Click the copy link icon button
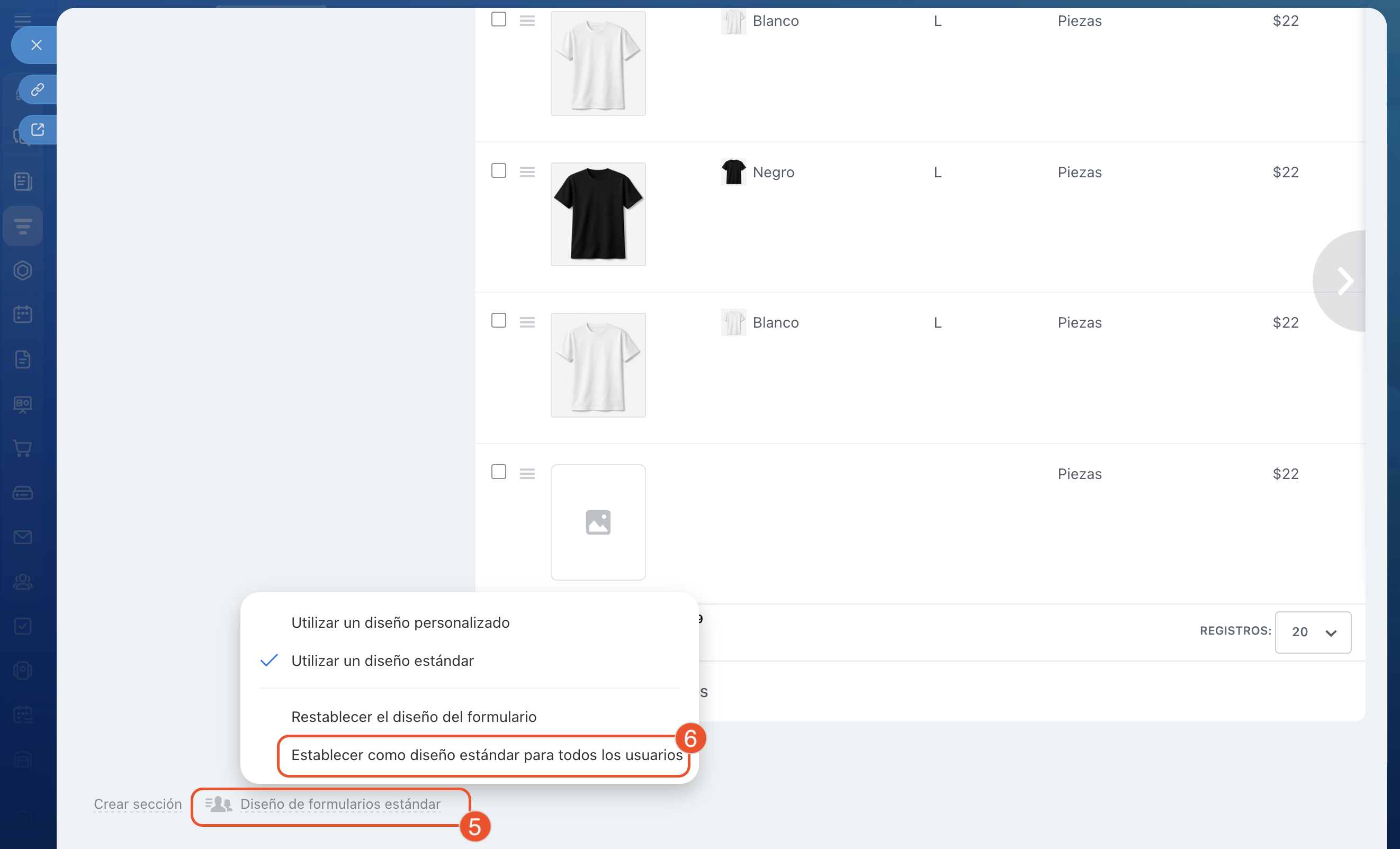This screenshot has width=1400, height=849. [38, 89]
